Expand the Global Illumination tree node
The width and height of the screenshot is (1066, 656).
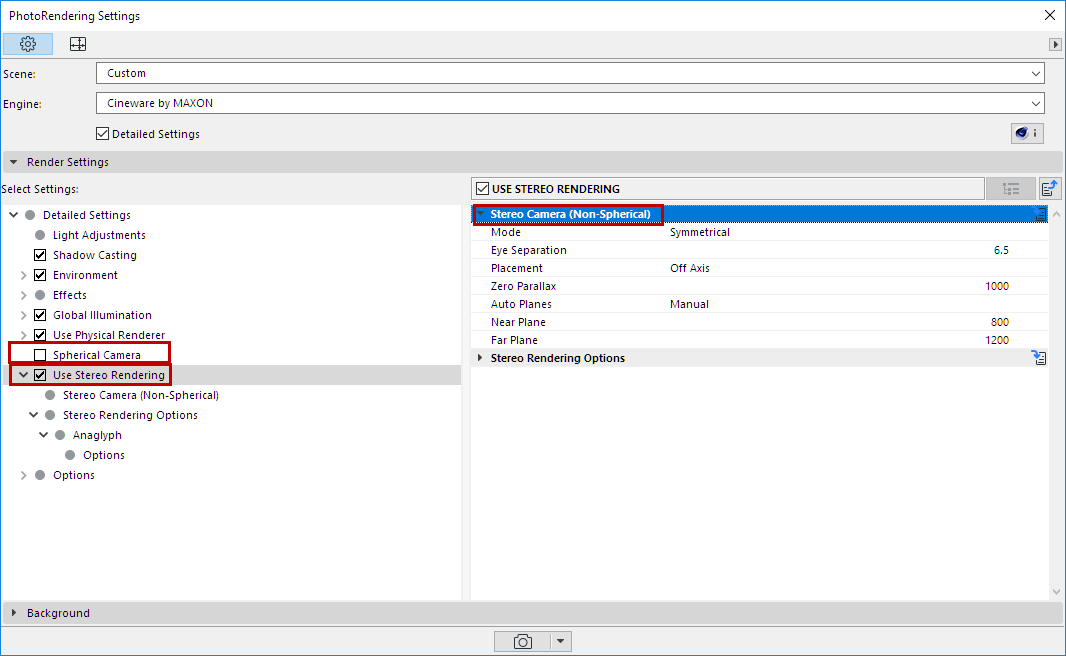click(24, 315)
